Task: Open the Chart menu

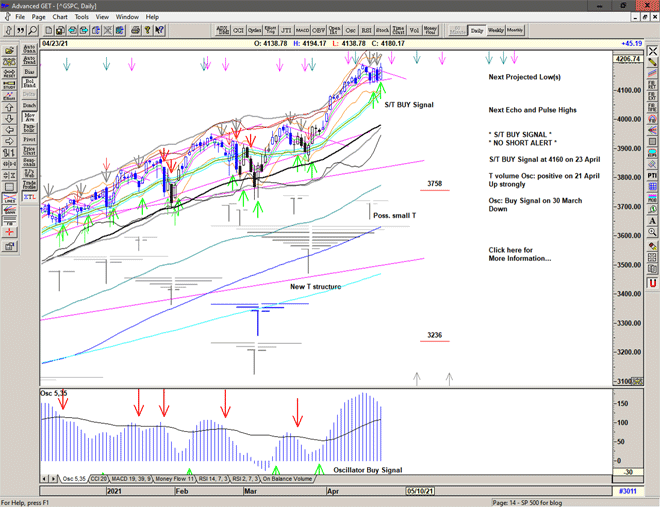Action: tap(60, 17)
